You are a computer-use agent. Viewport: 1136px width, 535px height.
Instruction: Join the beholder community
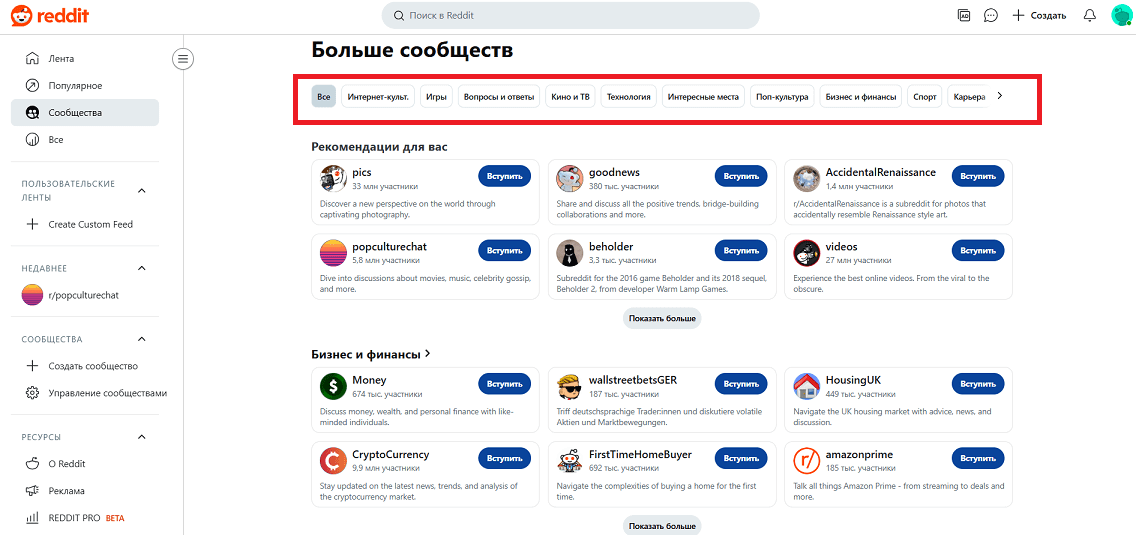point(741,250)
